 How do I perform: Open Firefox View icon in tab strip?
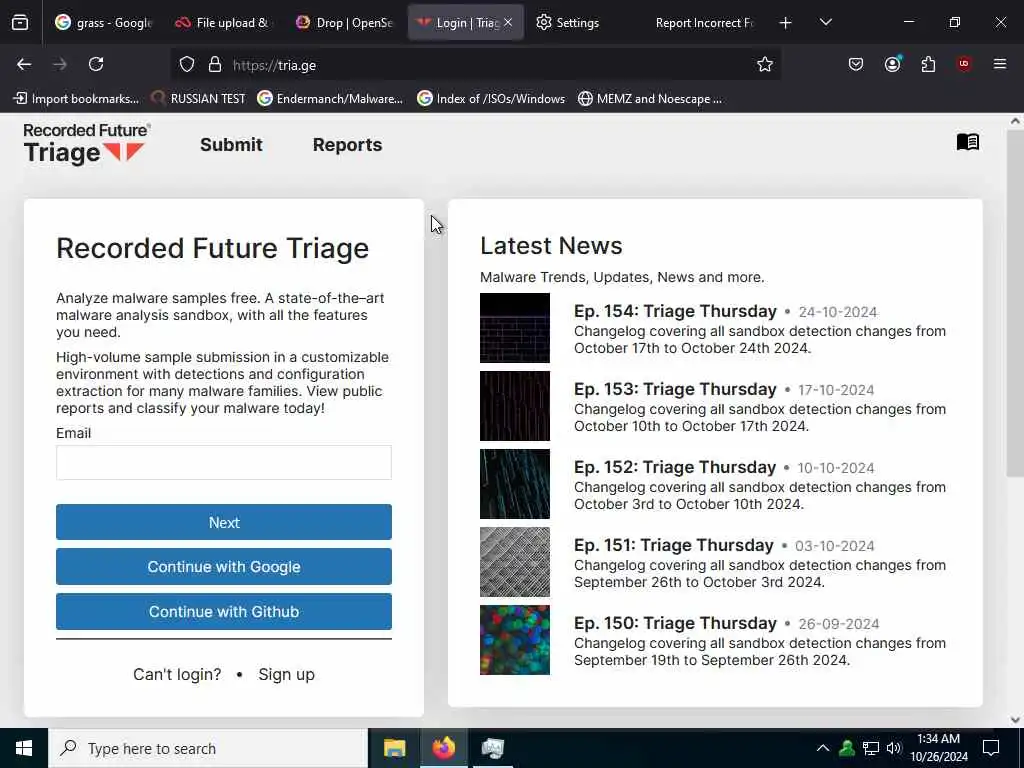coord(20,23)
